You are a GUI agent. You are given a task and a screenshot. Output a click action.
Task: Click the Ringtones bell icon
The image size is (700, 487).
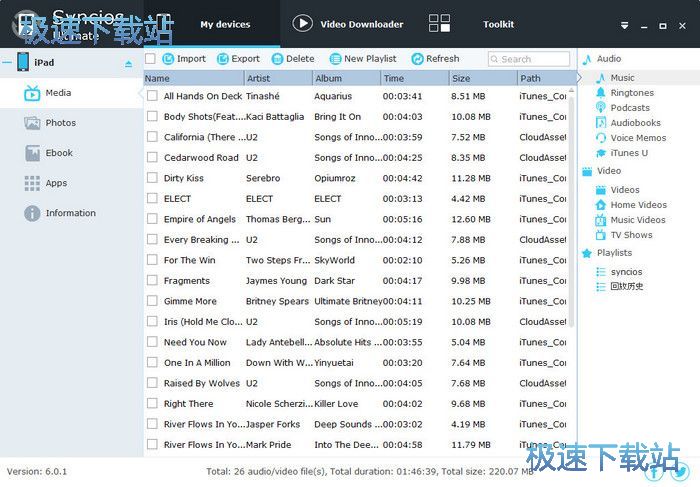[601, 93]
